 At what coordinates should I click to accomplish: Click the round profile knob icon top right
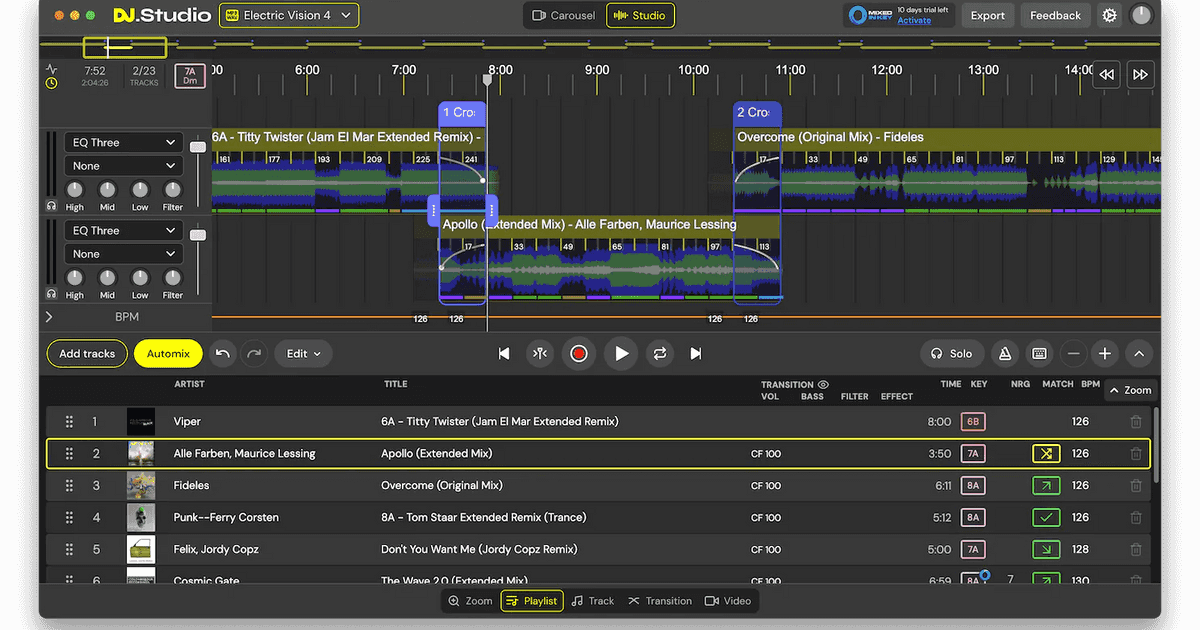pyautogui.click(x=1141, y=15)
